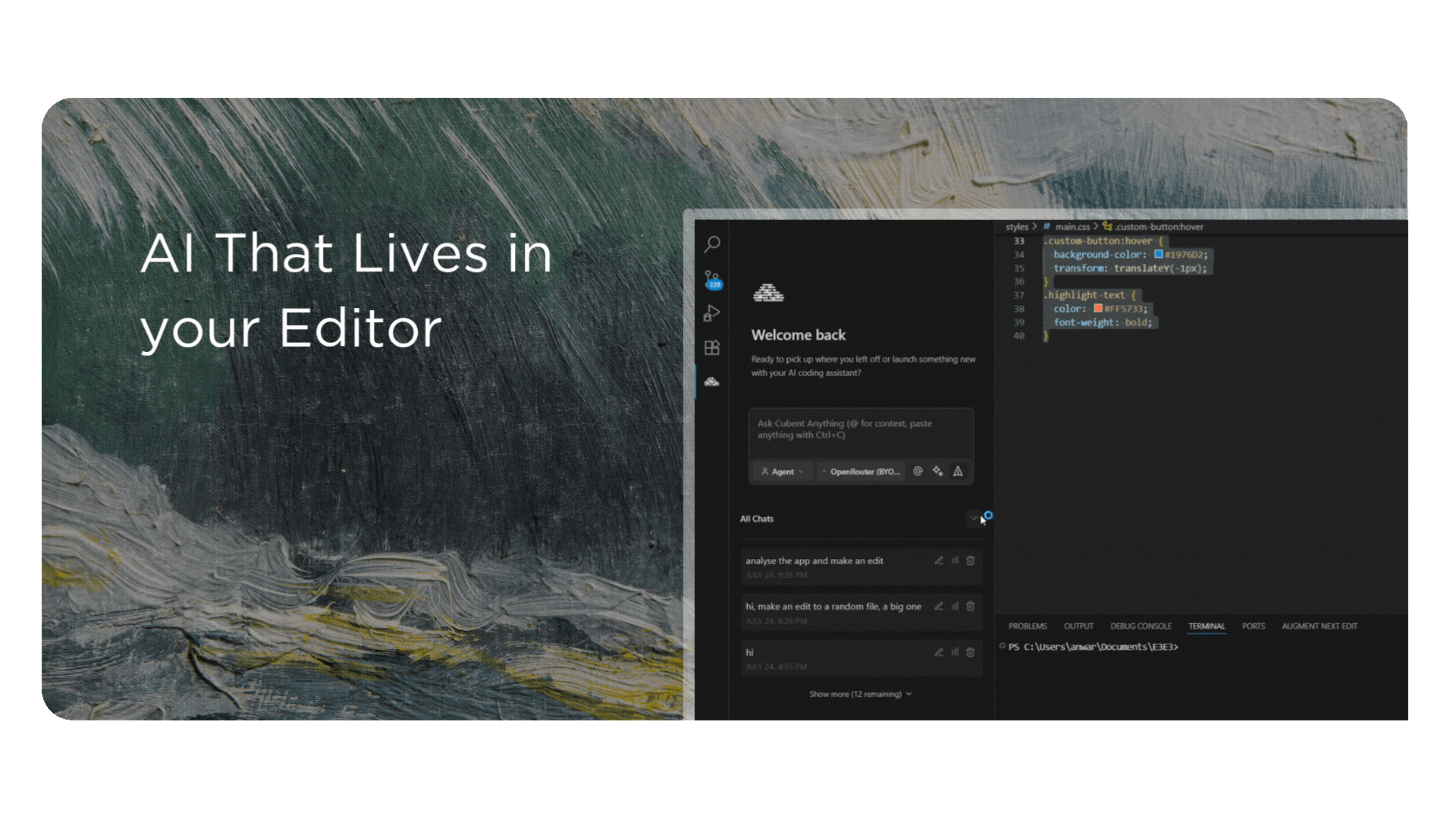This screenshot has width=1456, height=819.
Task: Open Source Control with 228 badge
Action: [712, 279]
